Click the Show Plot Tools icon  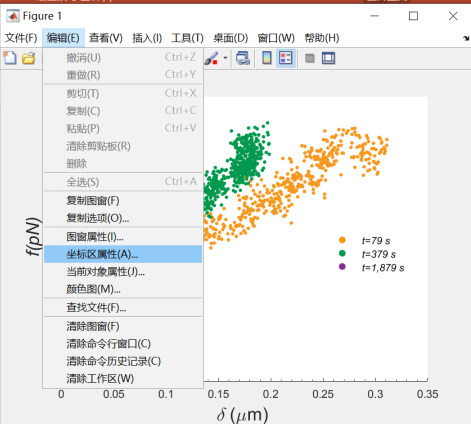(x=328, y=58)
